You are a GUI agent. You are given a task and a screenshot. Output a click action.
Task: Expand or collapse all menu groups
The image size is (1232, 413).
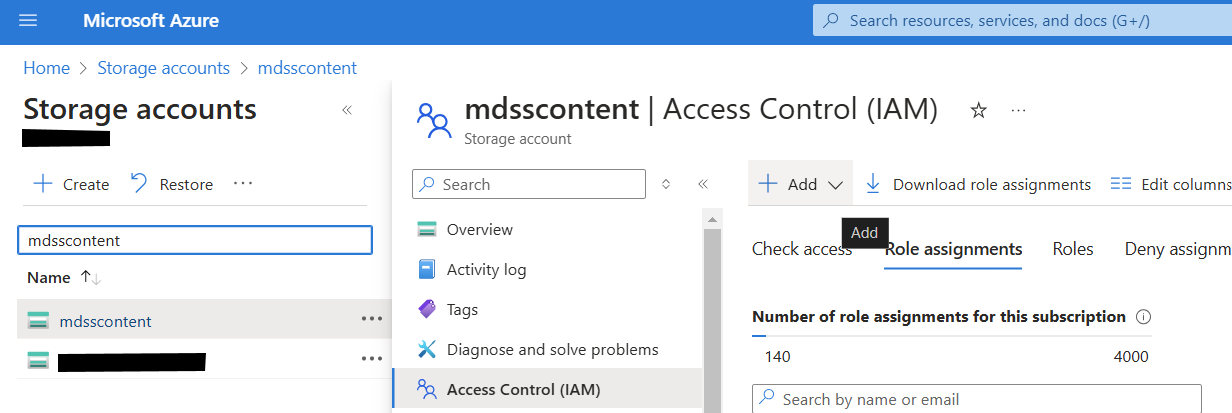[666, 184]
